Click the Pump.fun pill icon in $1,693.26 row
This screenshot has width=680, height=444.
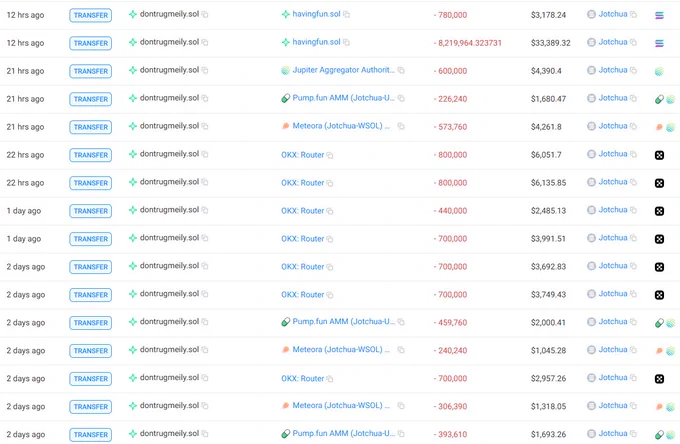(x=659, y=435)
